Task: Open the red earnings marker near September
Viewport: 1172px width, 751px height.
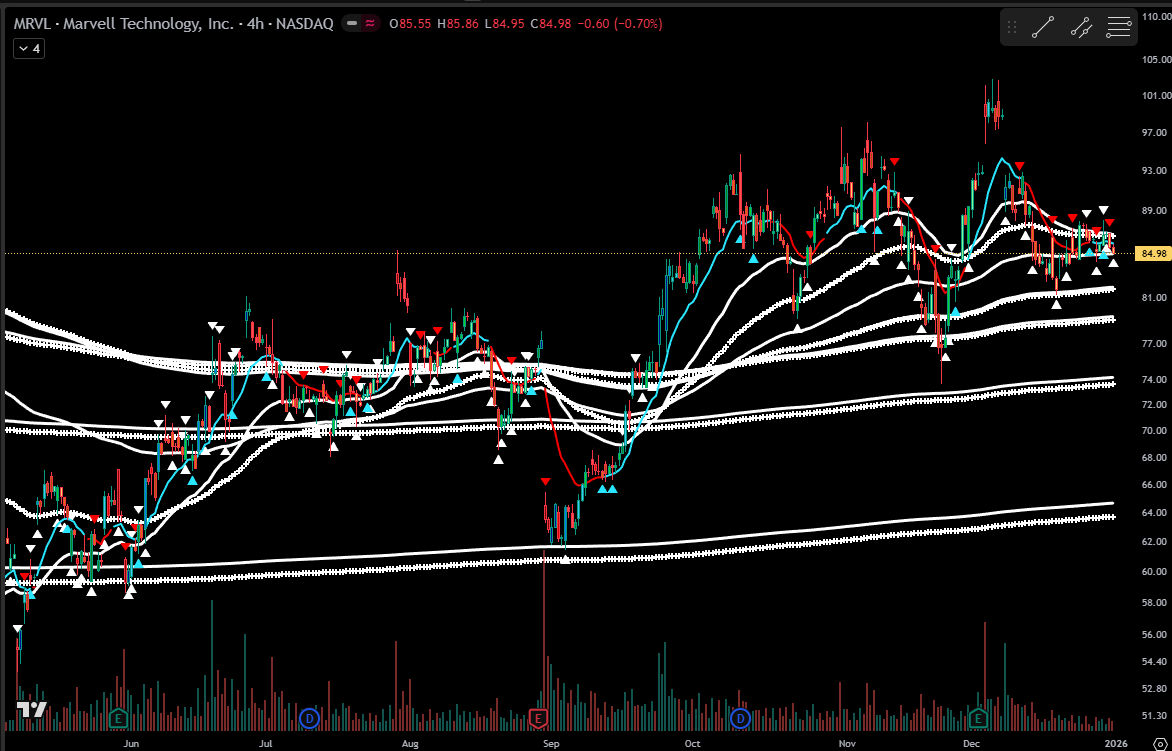Action: click(x=538, y=720)
